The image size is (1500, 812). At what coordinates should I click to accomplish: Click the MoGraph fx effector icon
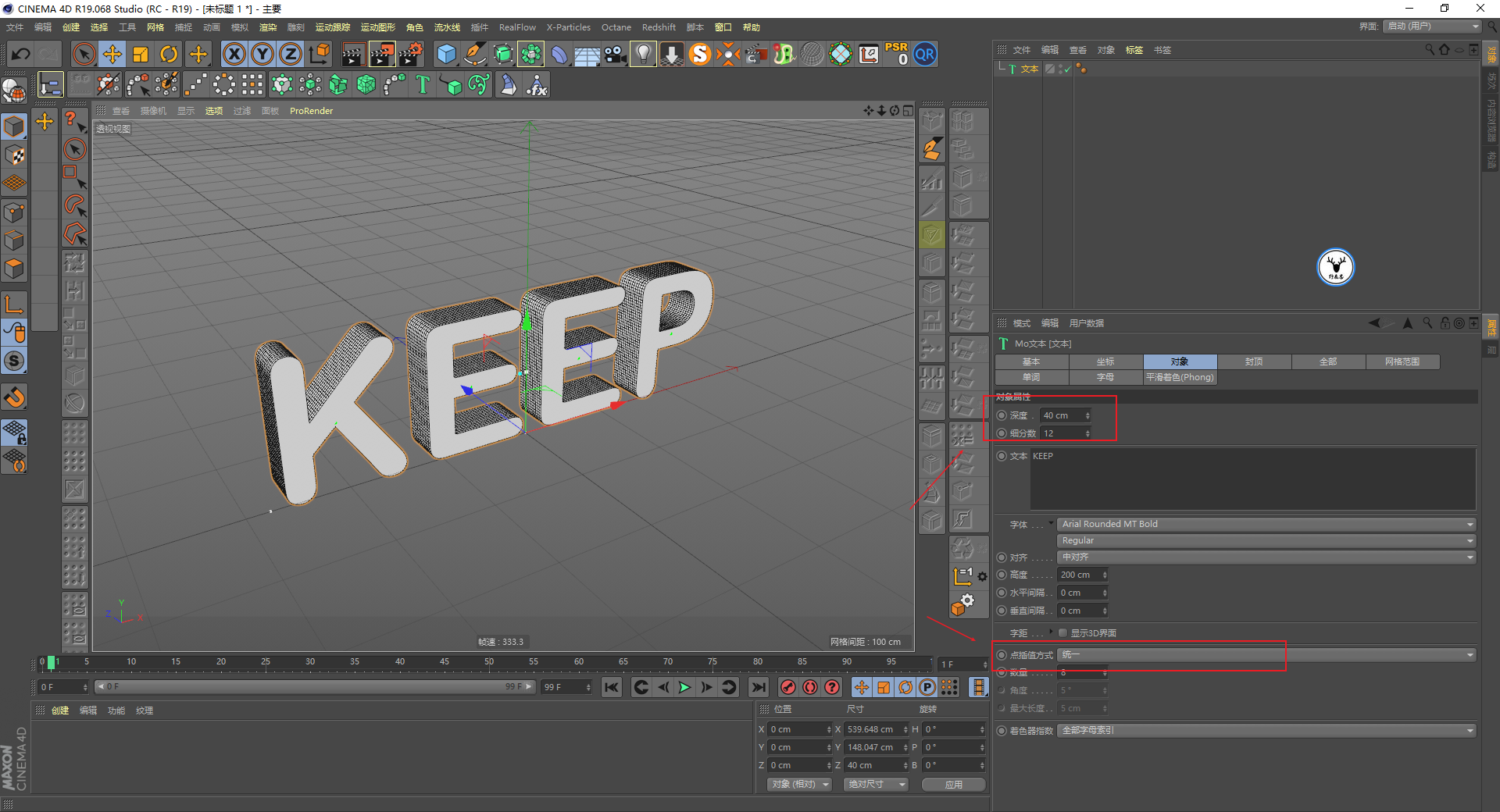[537, 84]
